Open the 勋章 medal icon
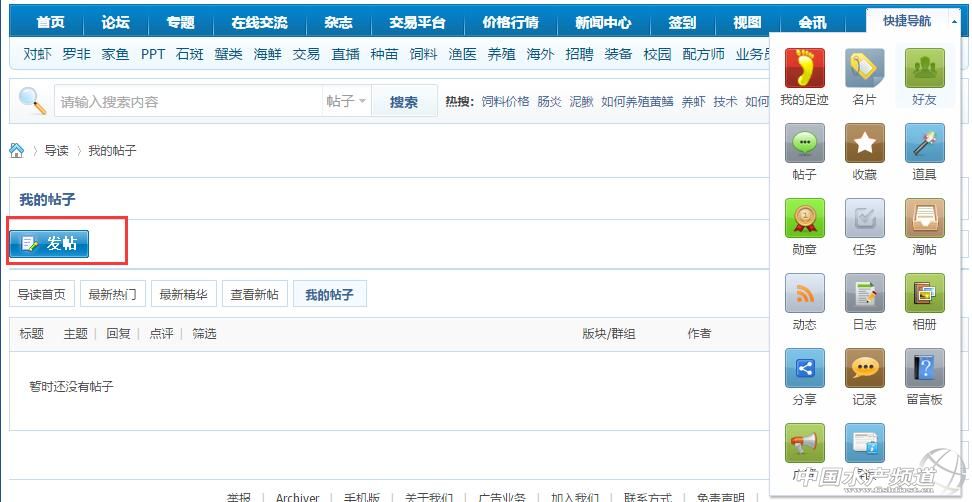This screenshot has width=972, height=502. tap(804, 218)
